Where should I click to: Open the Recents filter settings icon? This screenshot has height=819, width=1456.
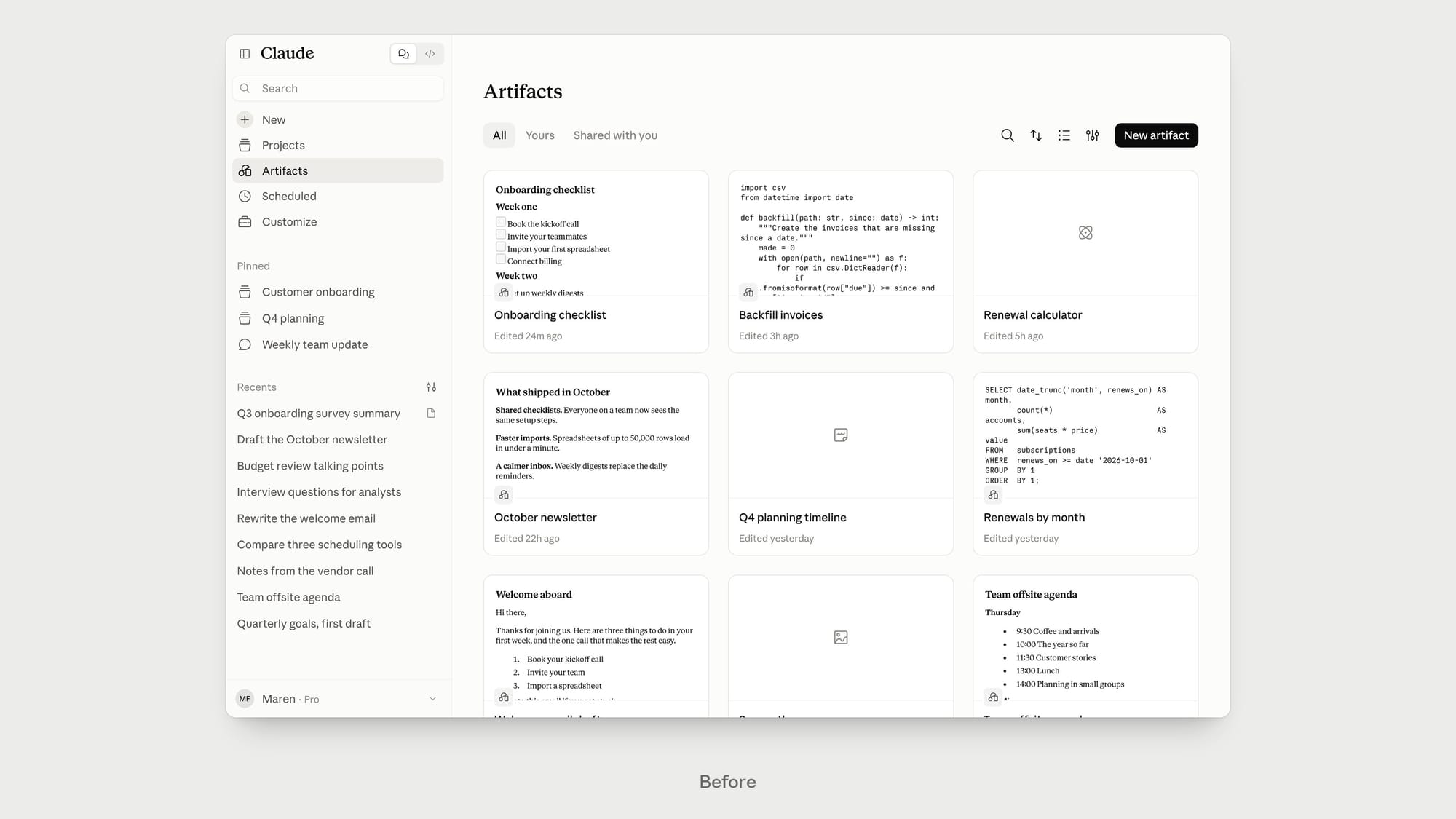(x=431, y=387)
